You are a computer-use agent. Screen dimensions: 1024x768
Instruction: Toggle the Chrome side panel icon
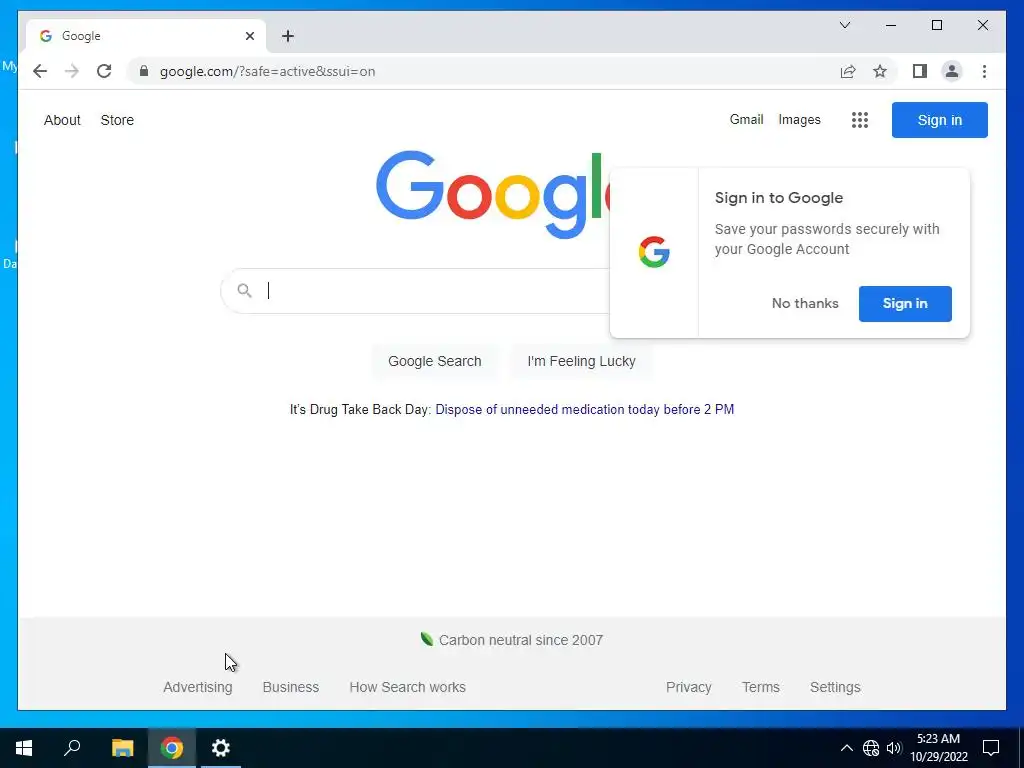(920, 71)
